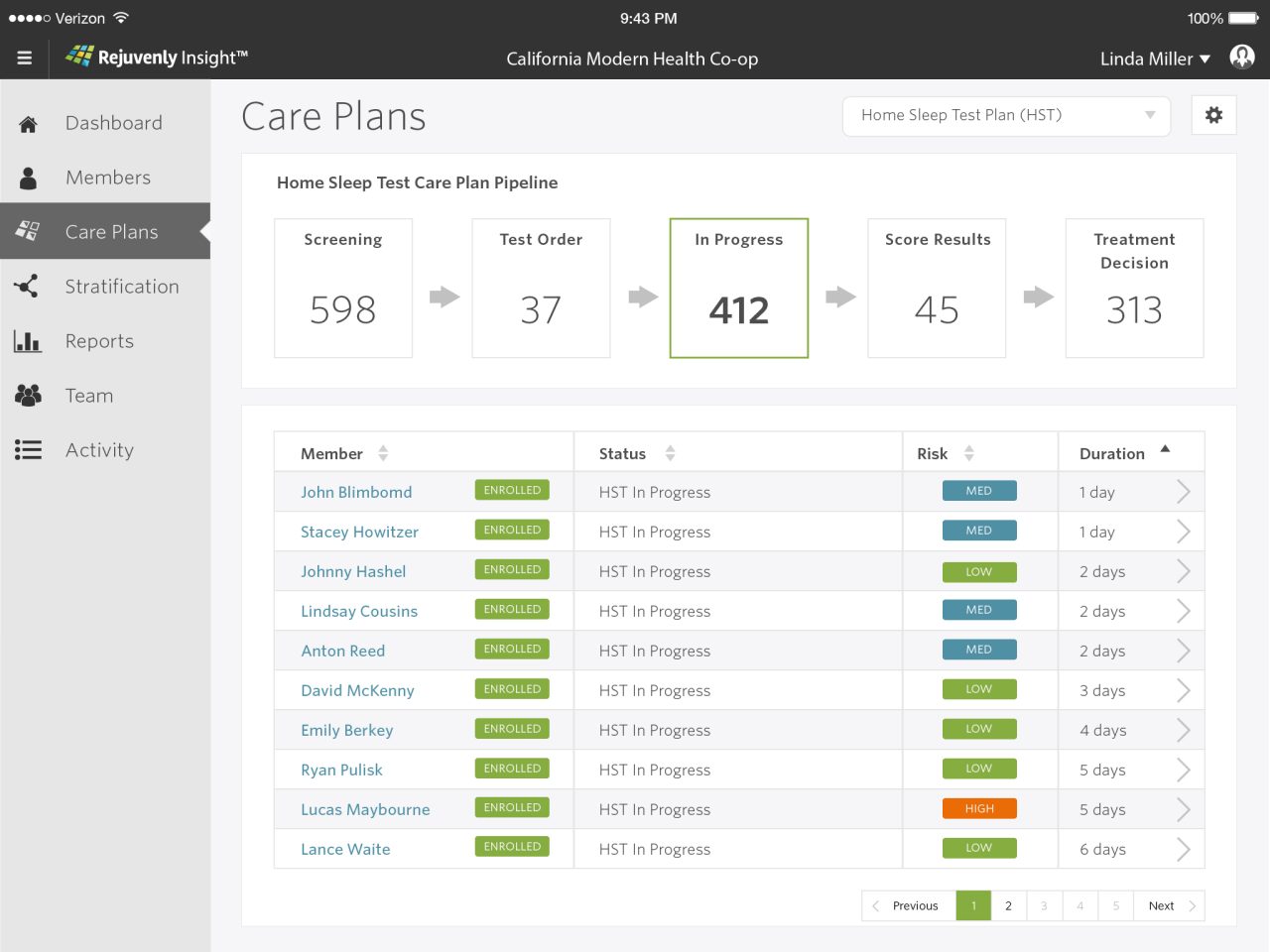Click the Activity list icon

pyautogui.click(x=28, y=450)
